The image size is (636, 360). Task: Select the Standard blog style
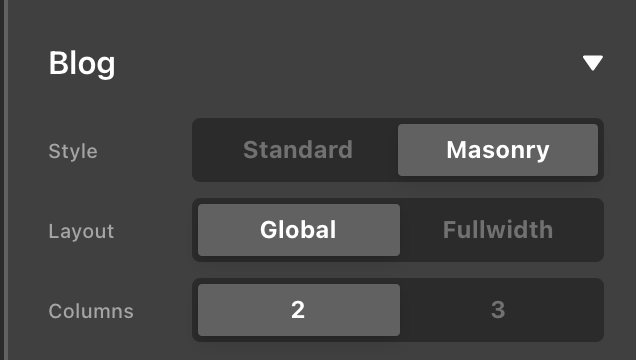(x=298, y=150)
